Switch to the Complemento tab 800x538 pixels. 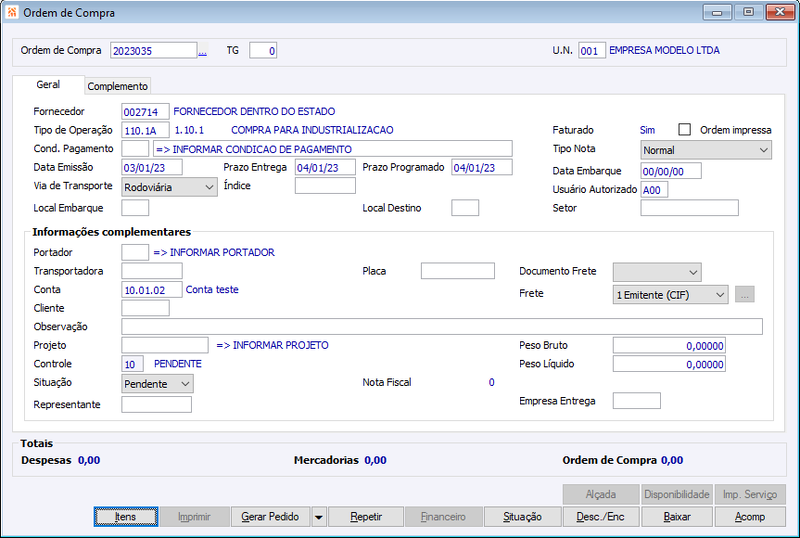117,86
